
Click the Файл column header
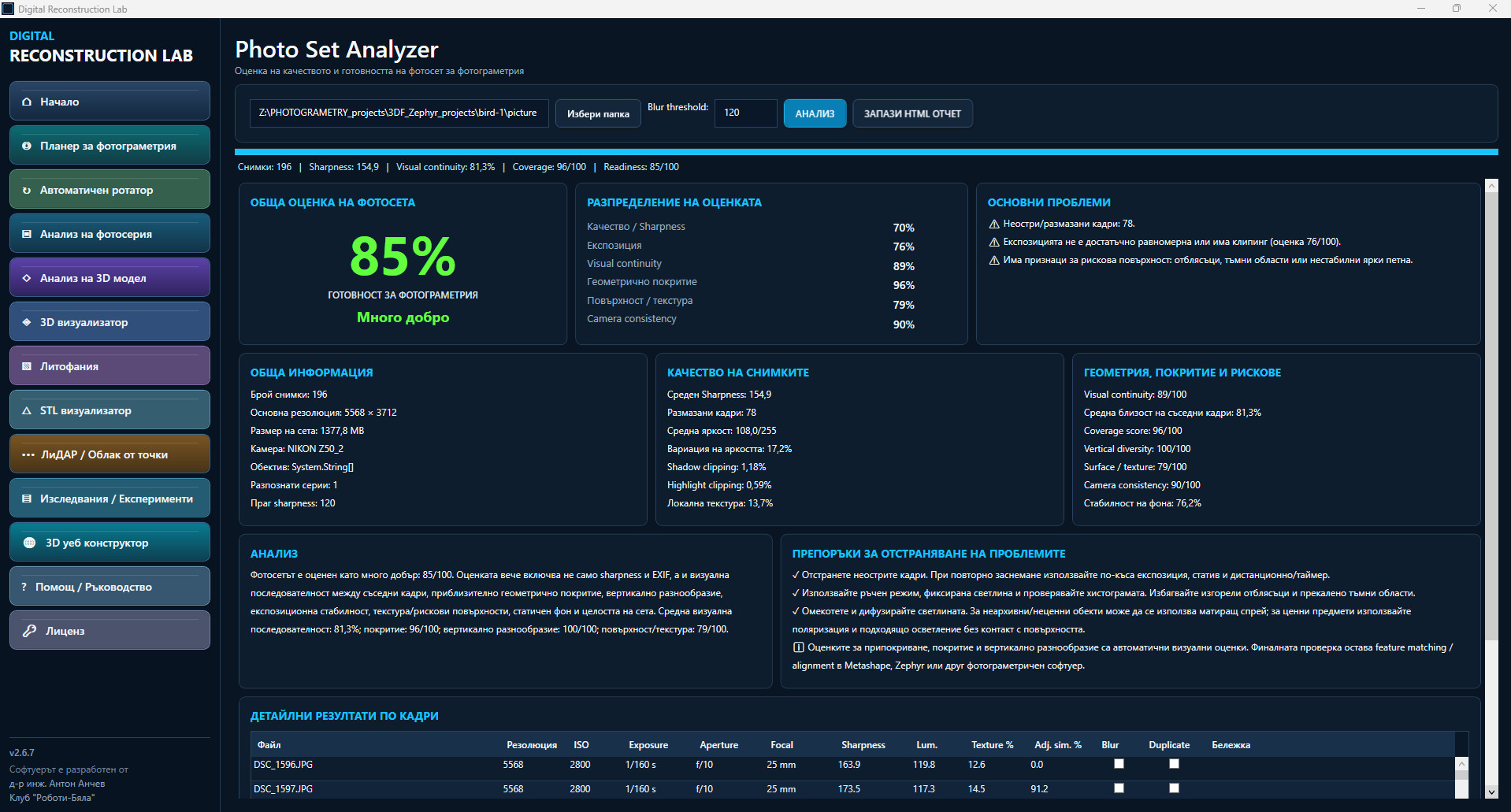click(x=269, y=745)
